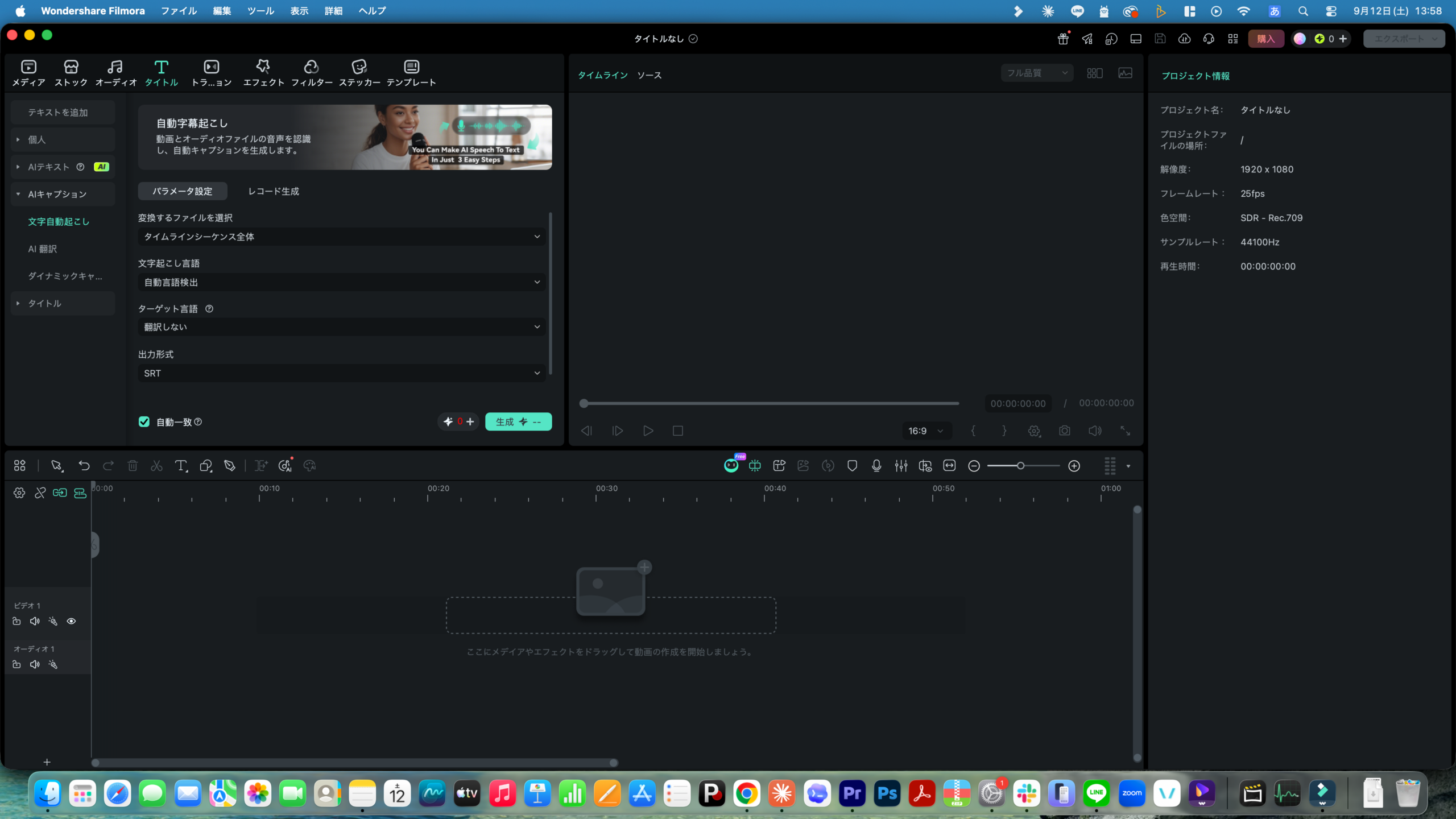Click the play button in preview
This screenshot has width=1456, height=819.
point(648,431)
